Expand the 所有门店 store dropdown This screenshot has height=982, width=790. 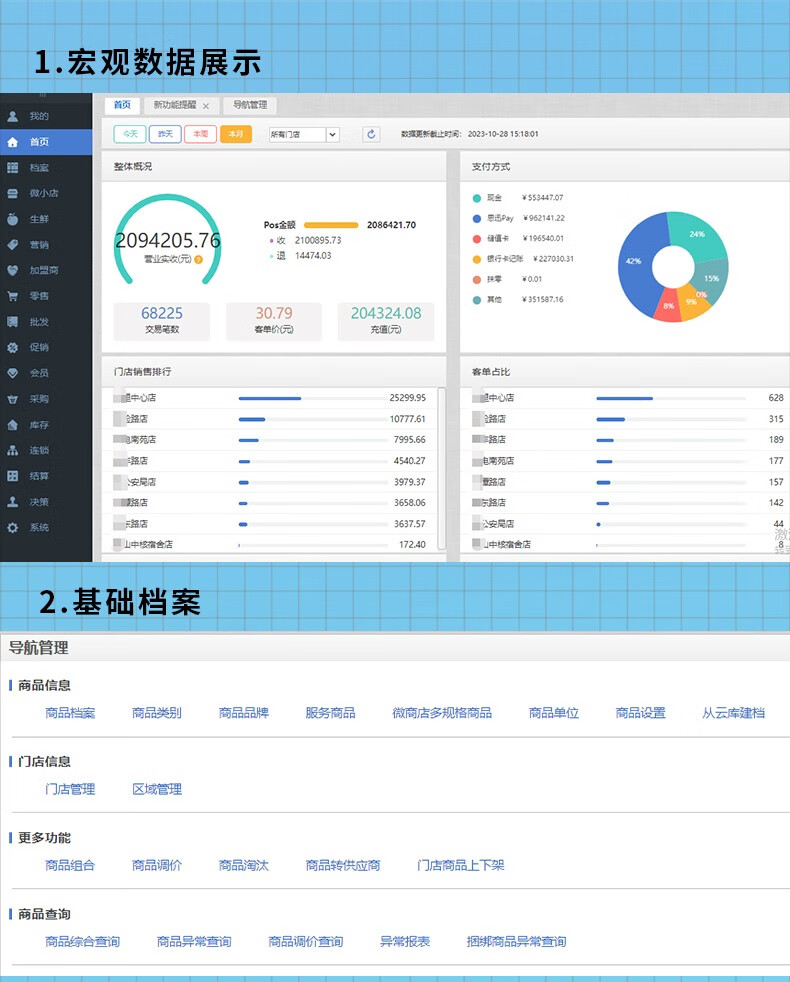click(333, 134)
